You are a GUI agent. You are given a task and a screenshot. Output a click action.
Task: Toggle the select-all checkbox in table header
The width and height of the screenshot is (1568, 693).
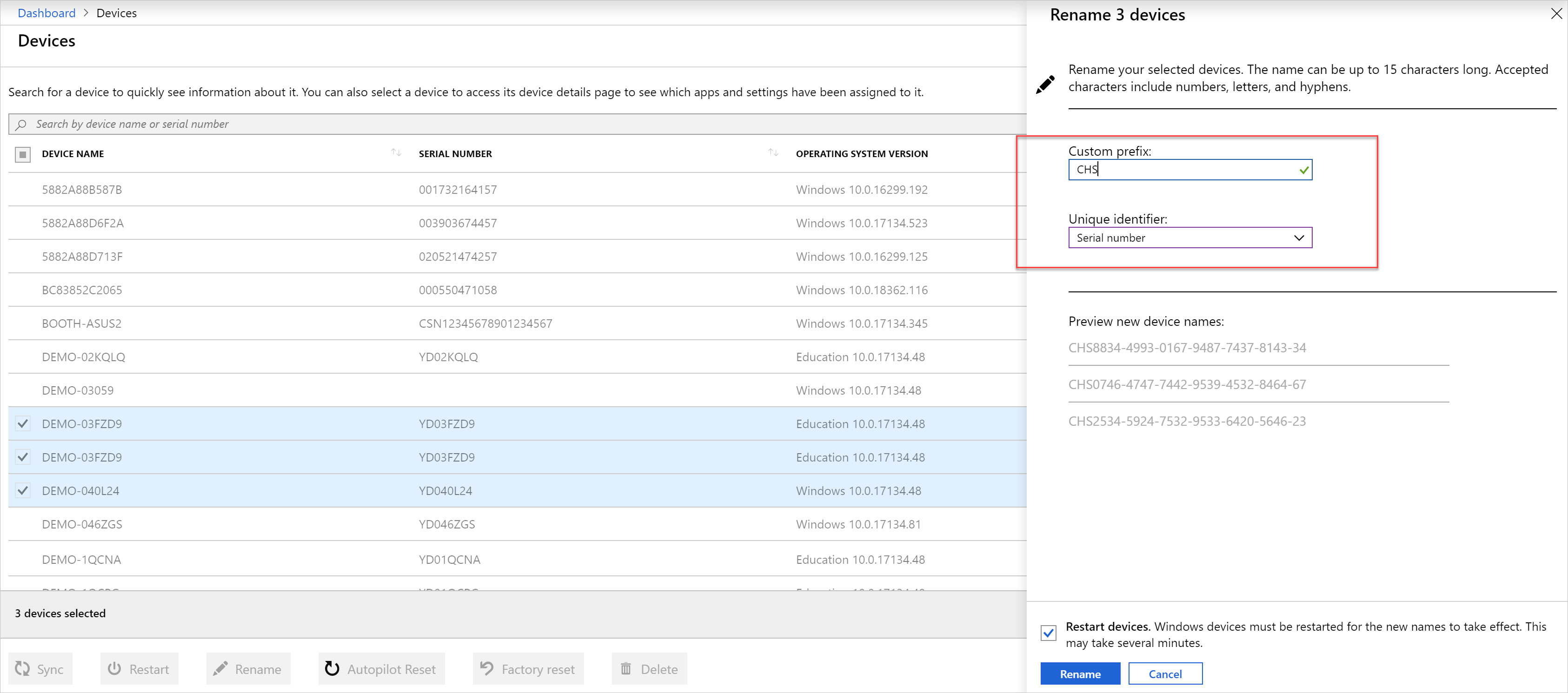coord(22,154)
